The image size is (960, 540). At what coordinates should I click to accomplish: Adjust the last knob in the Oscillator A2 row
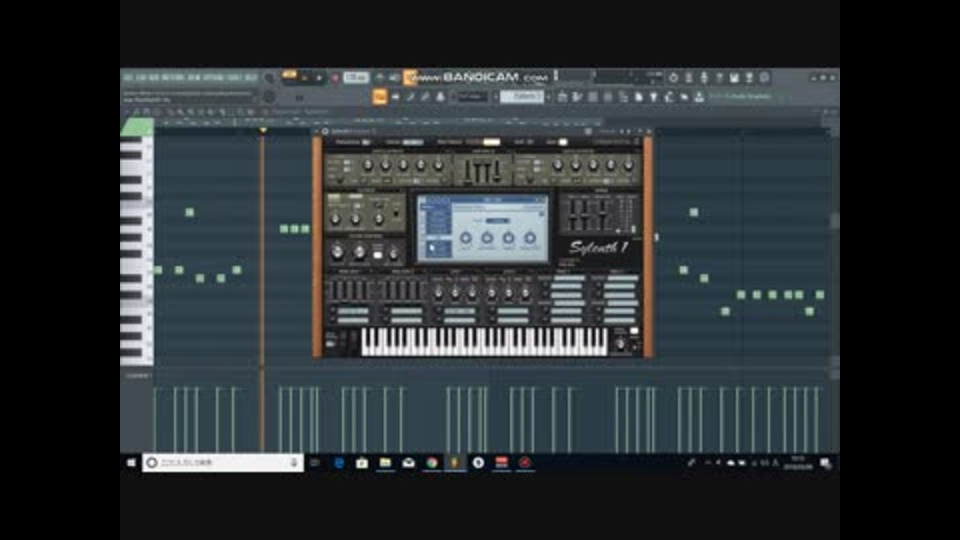pos(629,165)
